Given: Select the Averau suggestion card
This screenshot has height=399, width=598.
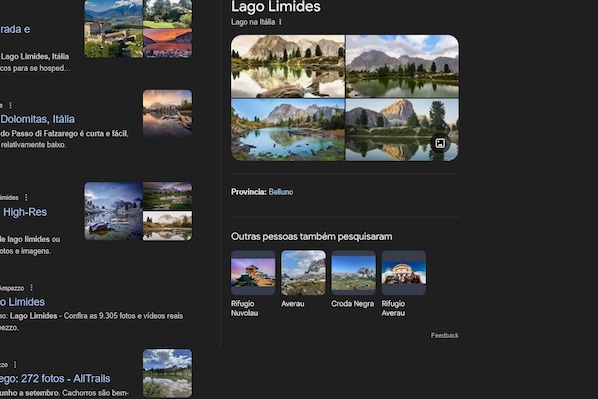Looking at the screenshot, I should 303,280.
